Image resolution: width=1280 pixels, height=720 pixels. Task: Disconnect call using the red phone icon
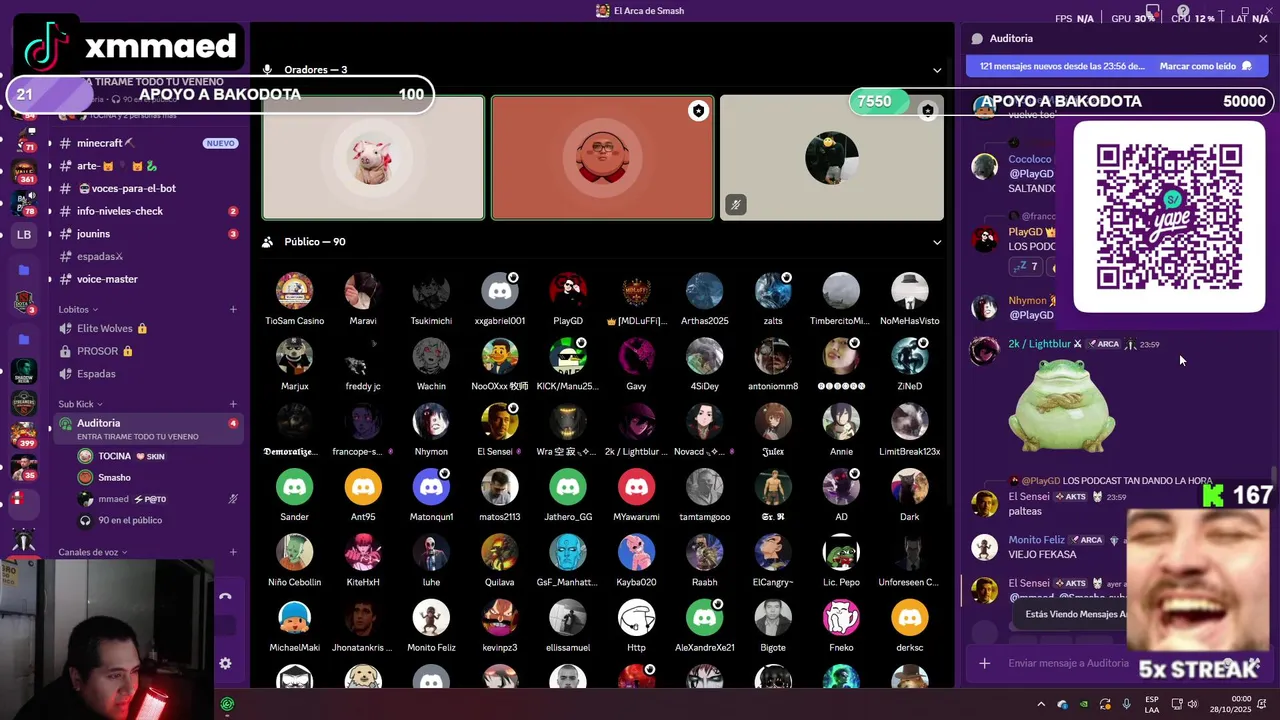225,596
